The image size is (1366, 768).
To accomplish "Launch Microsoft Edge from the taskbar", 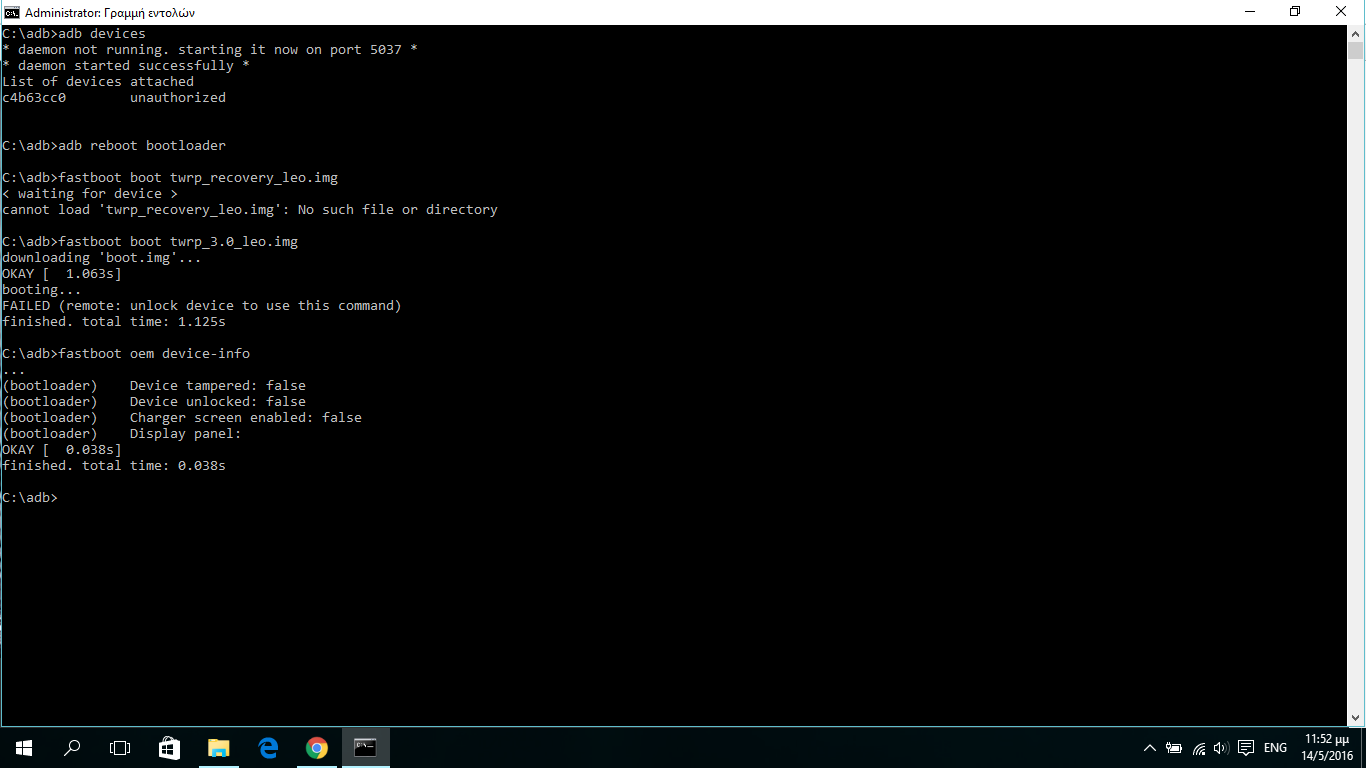I will (x=267, y=748).
